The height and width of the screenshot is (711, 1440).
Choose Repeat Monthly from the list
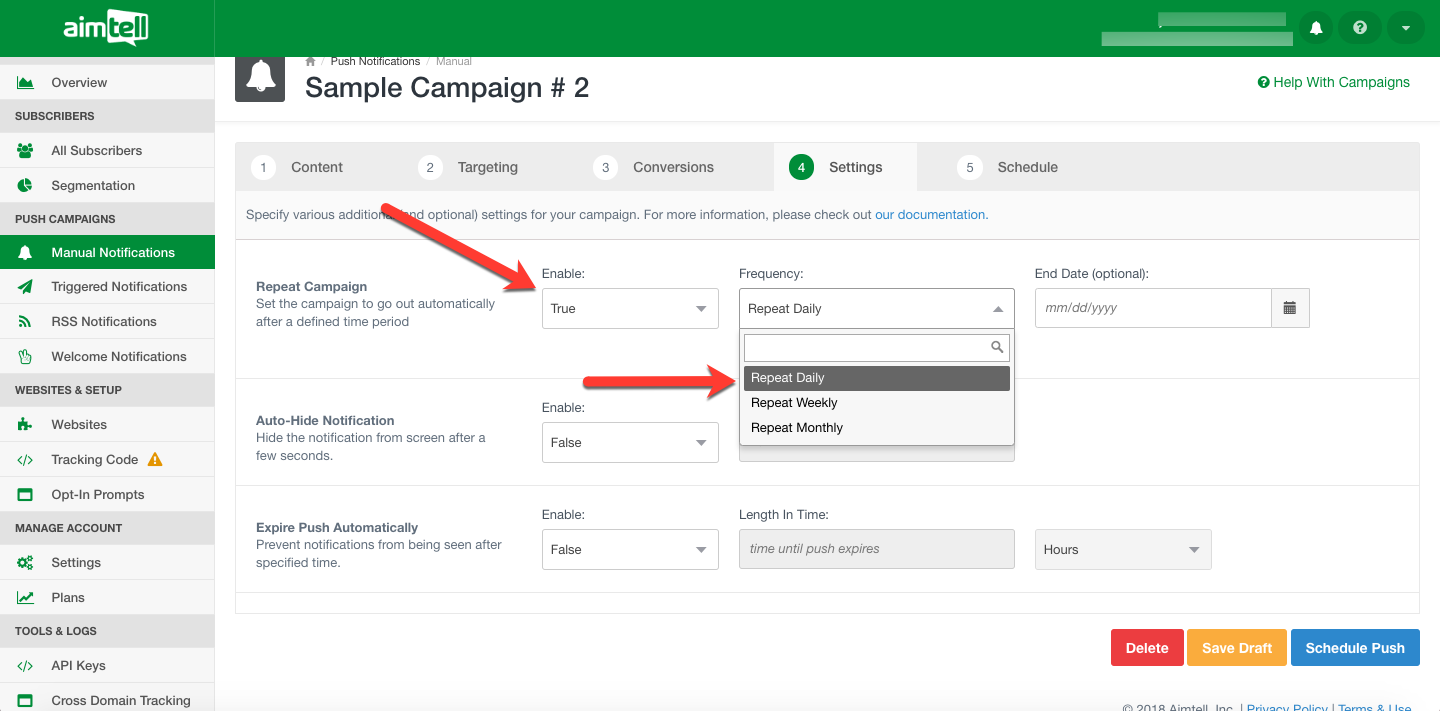pos(797,428)
